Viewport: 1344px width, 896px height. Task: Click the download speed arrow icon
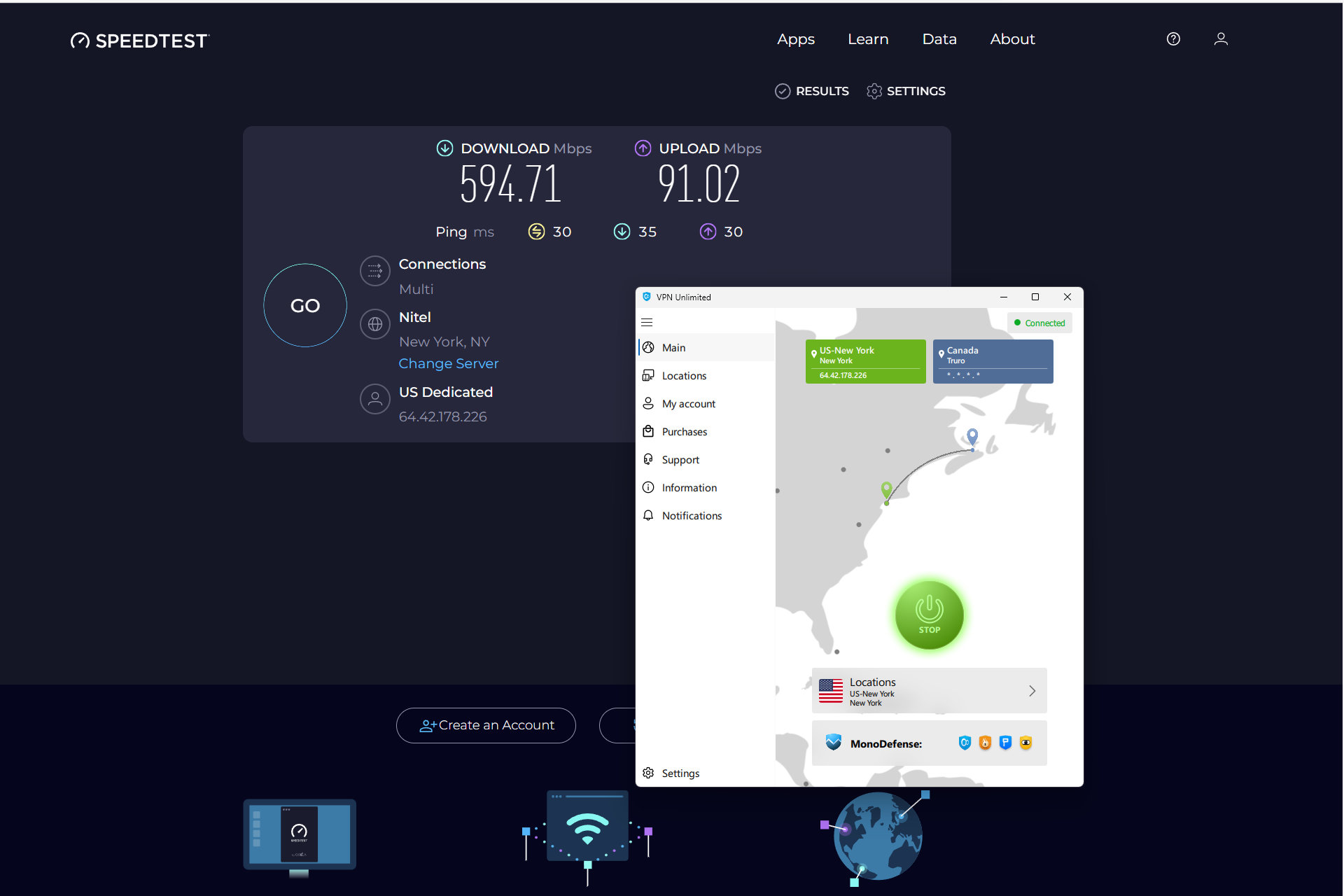[443, 148]
